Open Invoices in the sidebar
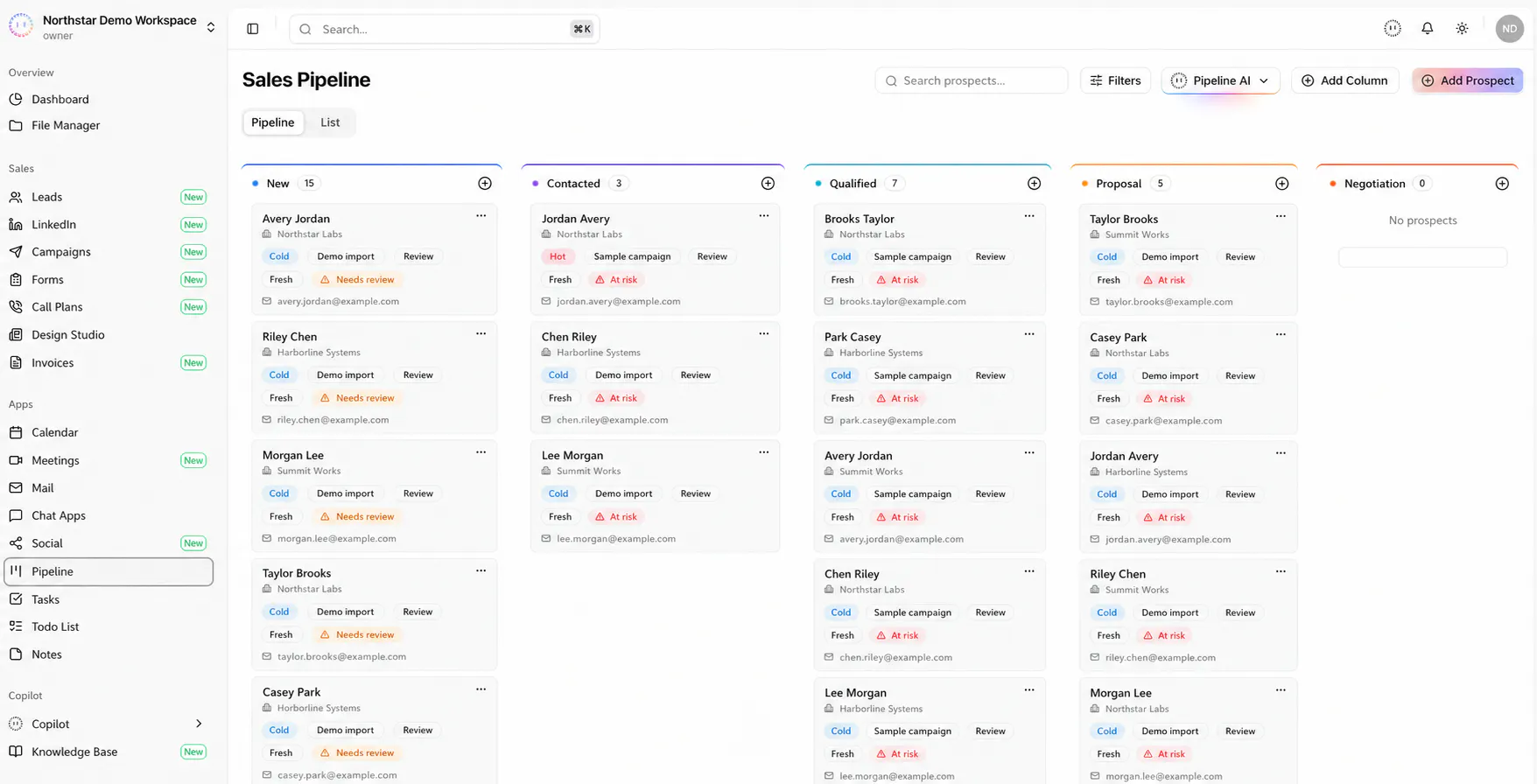 109,363
